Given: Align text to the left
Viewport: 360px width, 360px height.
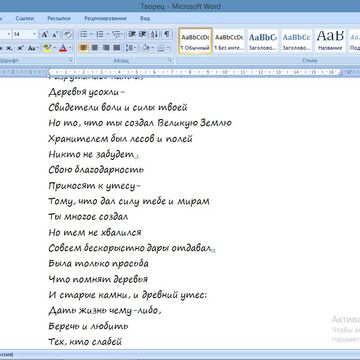Looking at the screenshot, I should tap(84, 48).
